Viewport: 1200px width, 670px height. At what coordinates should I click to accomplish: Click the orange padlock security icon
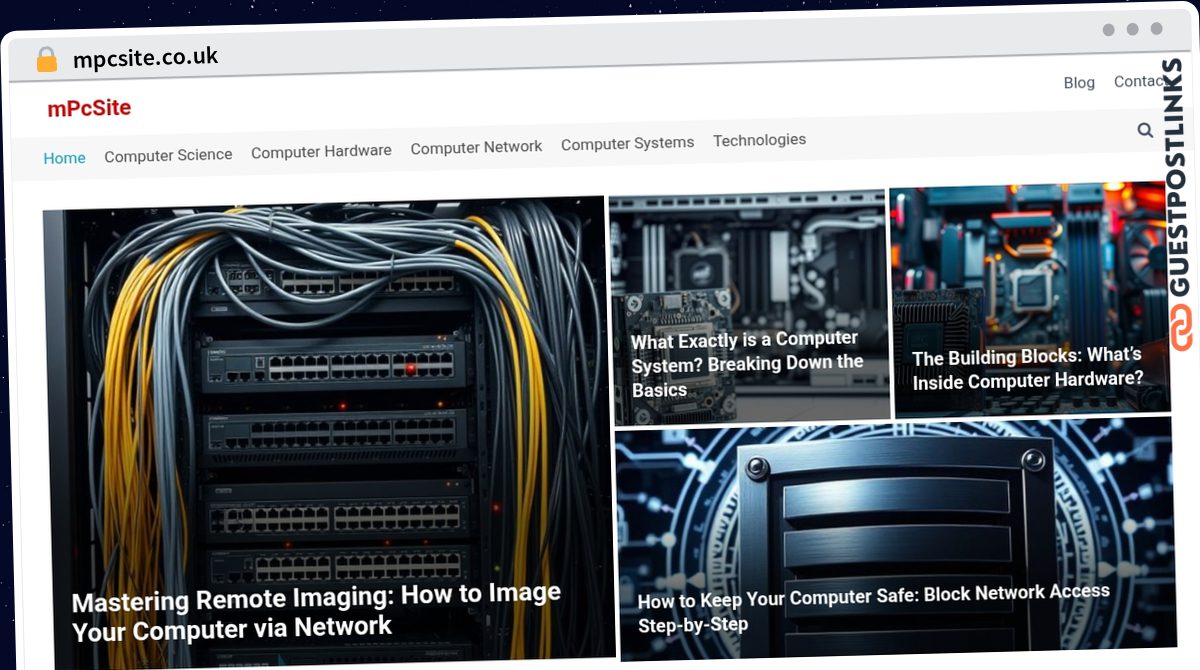[47, 60]
